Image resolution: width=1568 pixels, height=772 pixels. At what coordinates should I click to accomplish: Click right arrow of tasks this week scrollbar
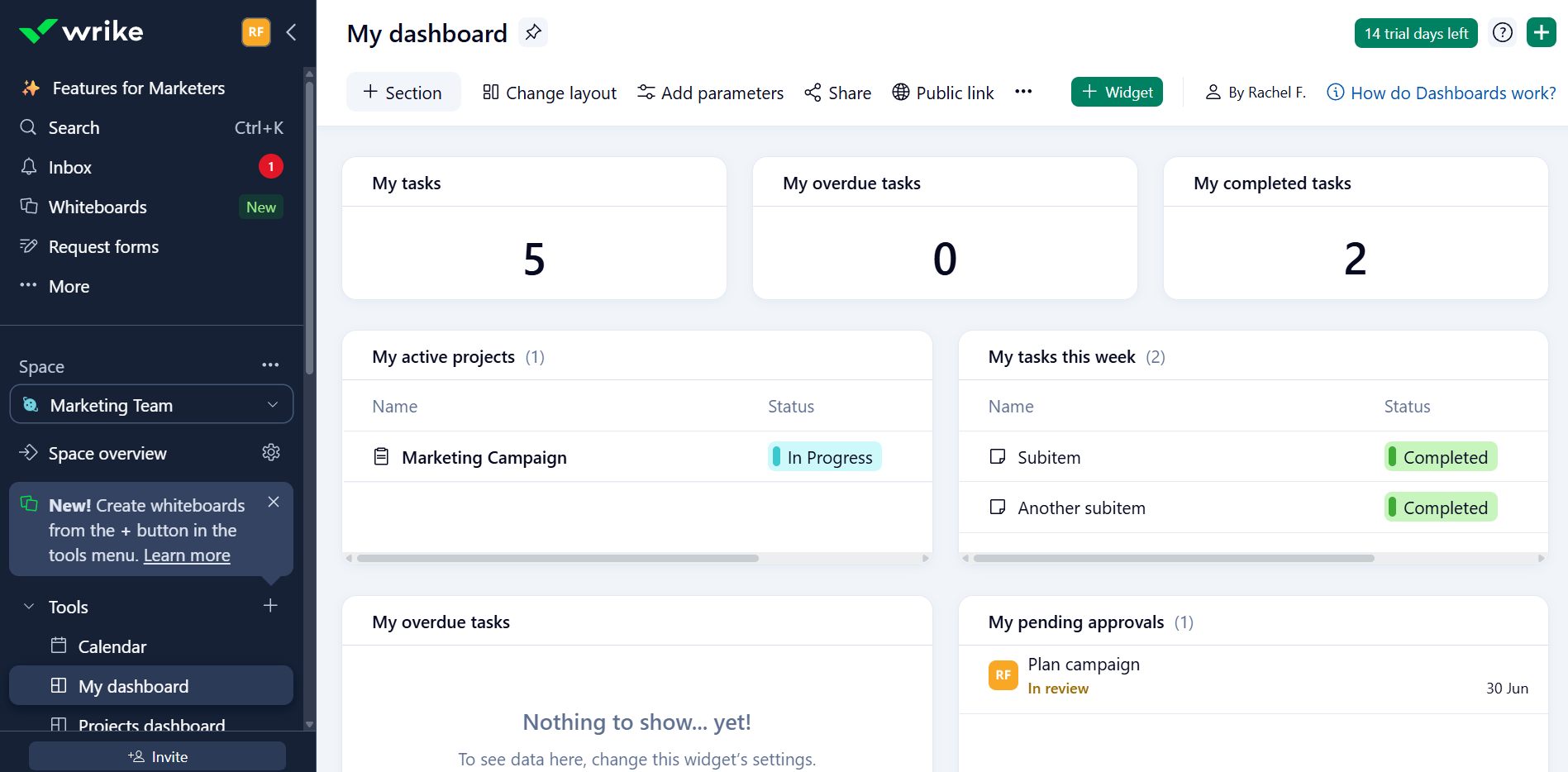(x=1541, y=558)
